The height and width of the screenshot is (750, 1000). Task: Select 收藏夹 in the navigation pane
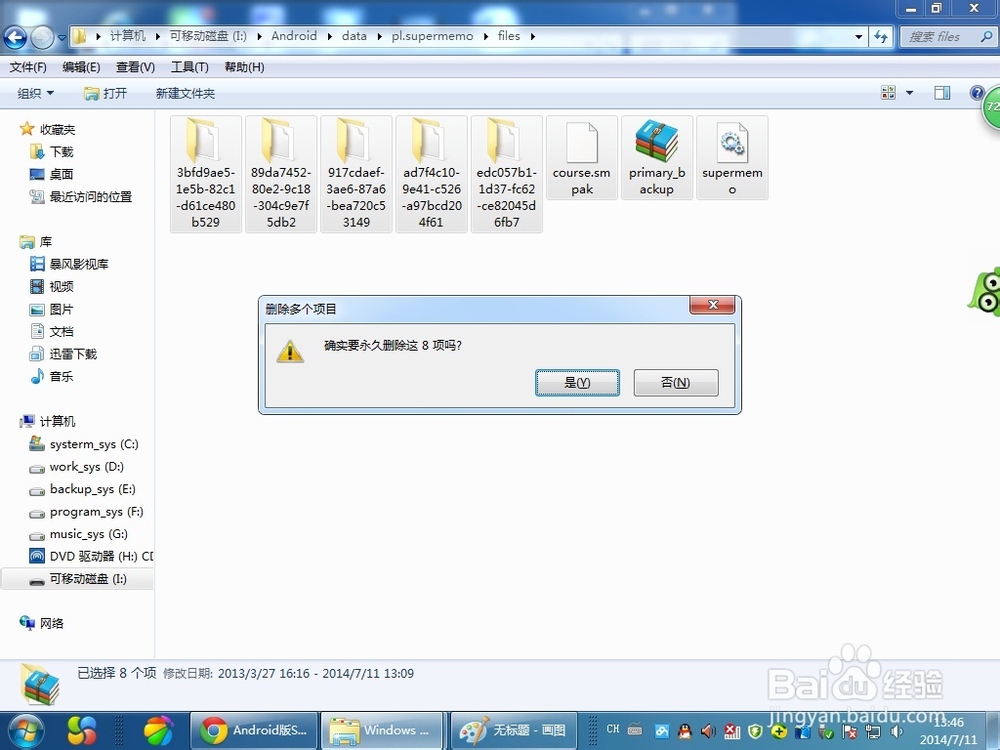pos(57,129)
